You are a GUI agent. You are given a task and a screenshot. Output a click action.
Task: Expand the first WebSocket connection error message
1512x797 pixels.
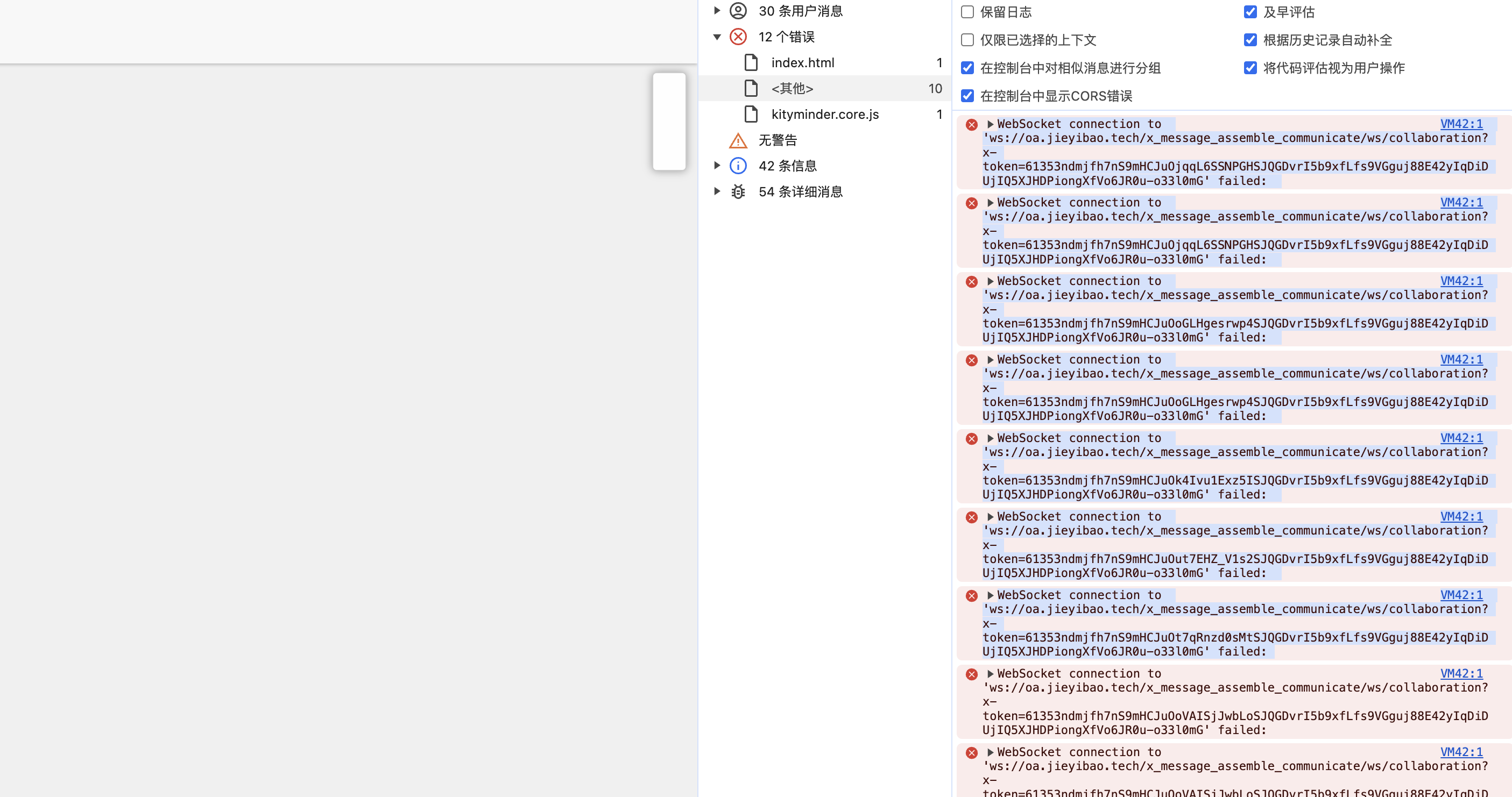pyautogui.click(x=990, y=124)
